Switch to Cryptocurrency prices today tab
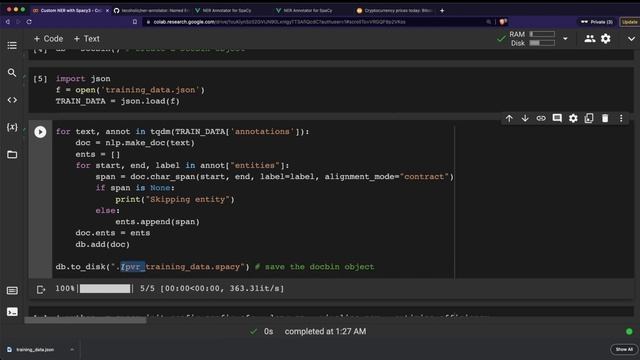The width and height of the screenshot is (640, 360). pyautogui.click(x=395, y=10)
